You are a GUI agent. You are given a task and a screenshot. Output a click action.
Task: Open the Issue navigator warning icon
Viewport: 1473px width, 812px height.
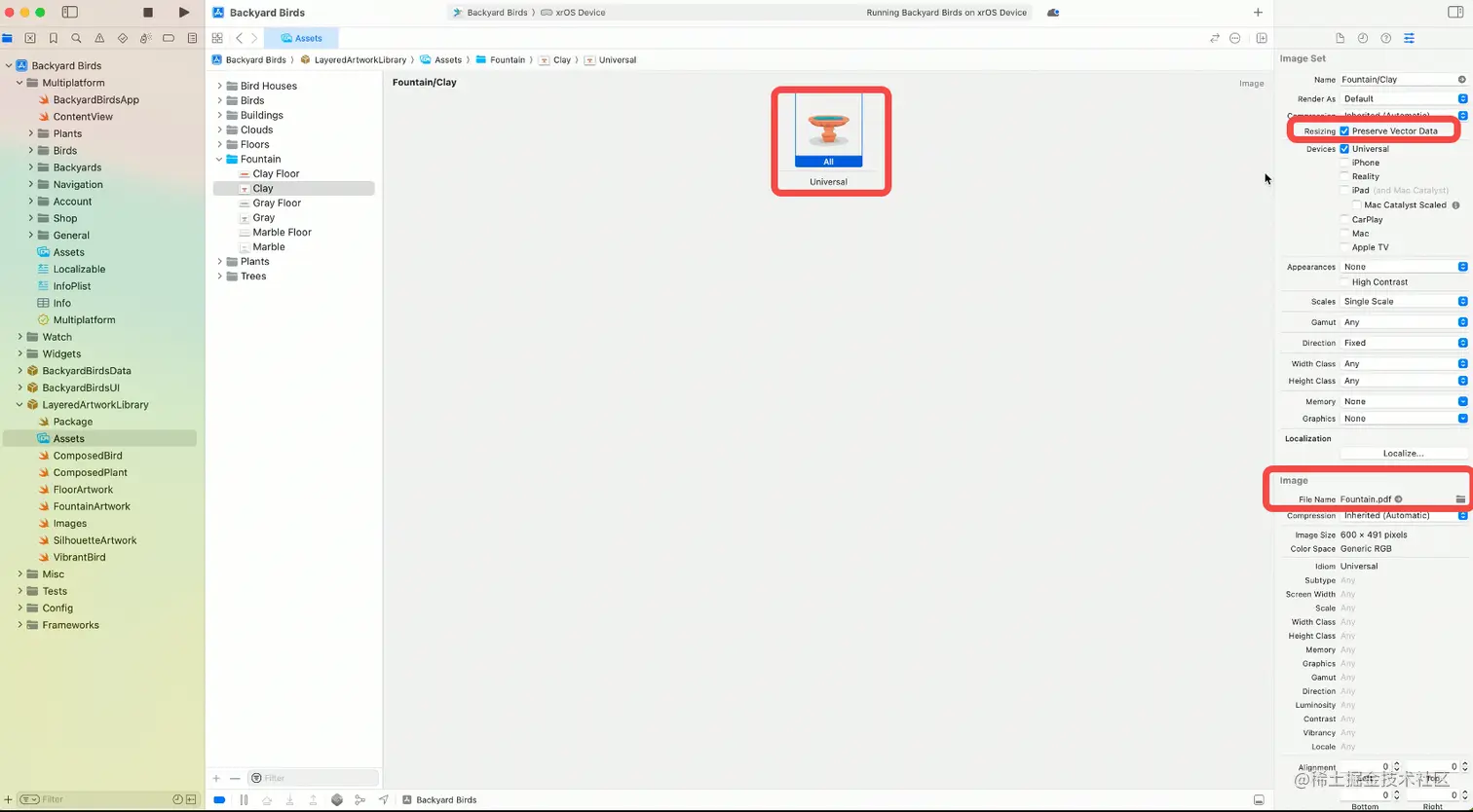click(99, 38)
